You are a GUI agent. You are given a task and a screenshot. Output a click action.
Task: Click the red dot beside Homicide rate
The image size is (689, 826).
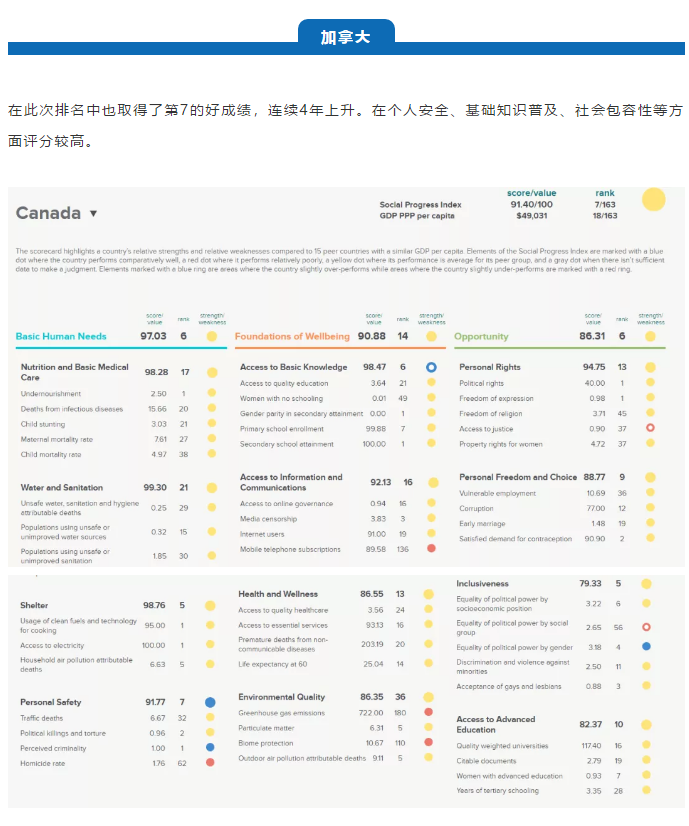click(210, 762)
